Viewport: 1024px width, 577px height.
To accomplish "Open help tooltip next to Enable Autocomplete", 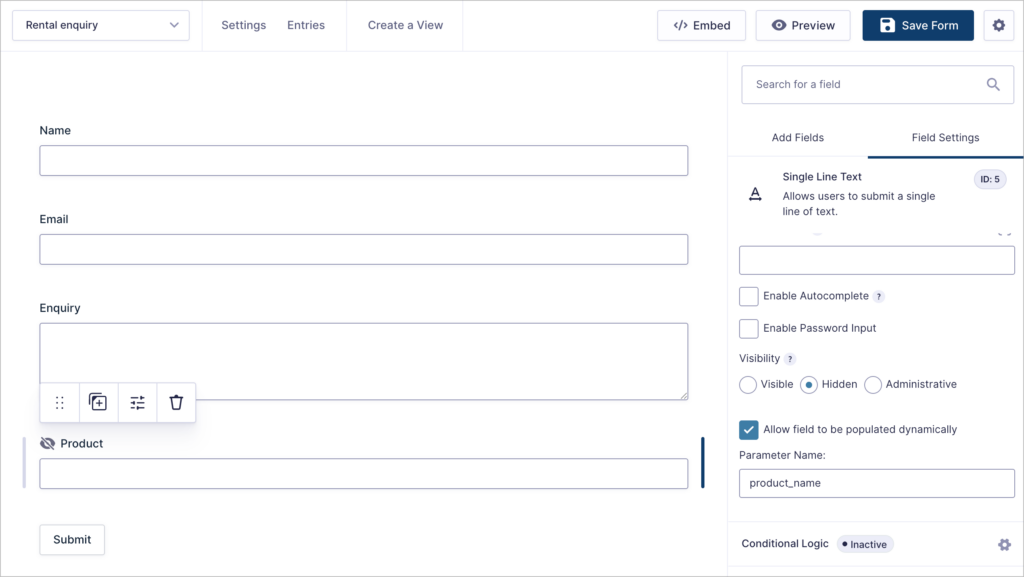I will [878, 296].
